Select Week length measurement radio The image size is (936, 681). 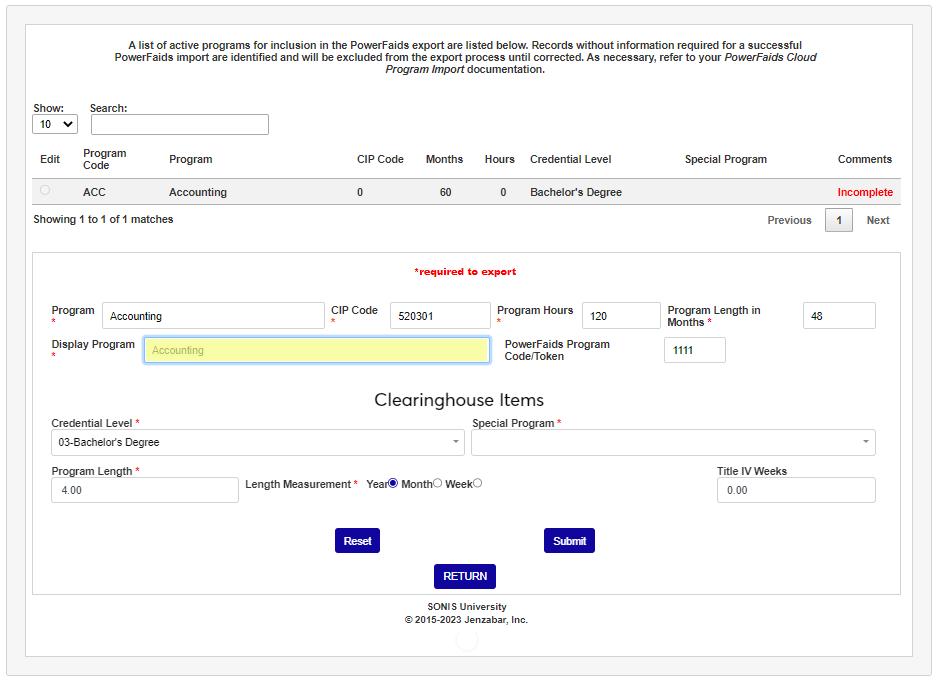[x=477, y=483]
